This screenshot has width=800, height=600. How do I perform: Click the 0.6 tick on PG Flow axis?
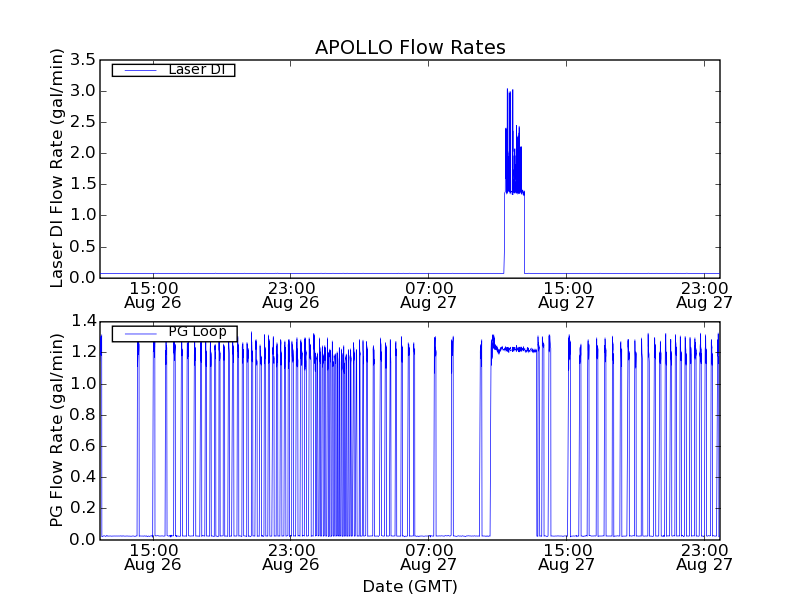pos(83,446)
